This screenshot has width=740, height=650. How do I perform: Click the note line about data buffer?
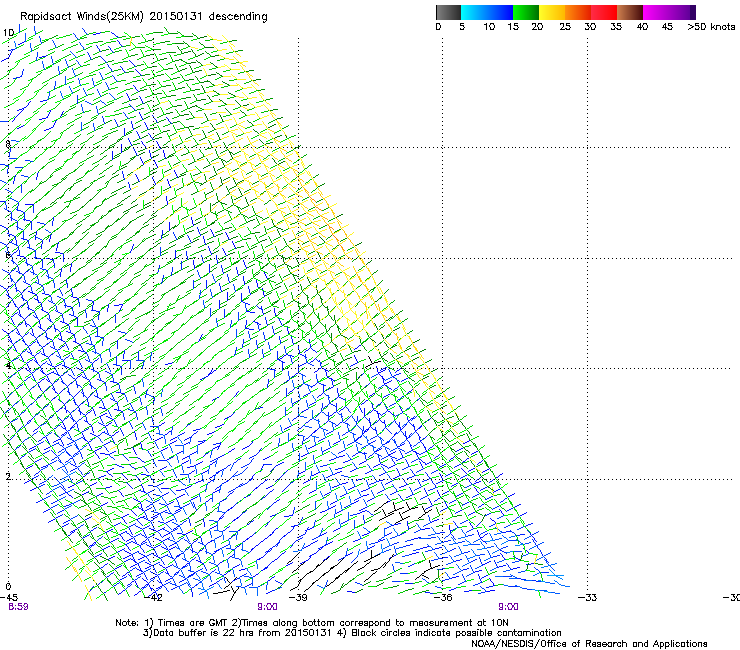pos(352,633)
